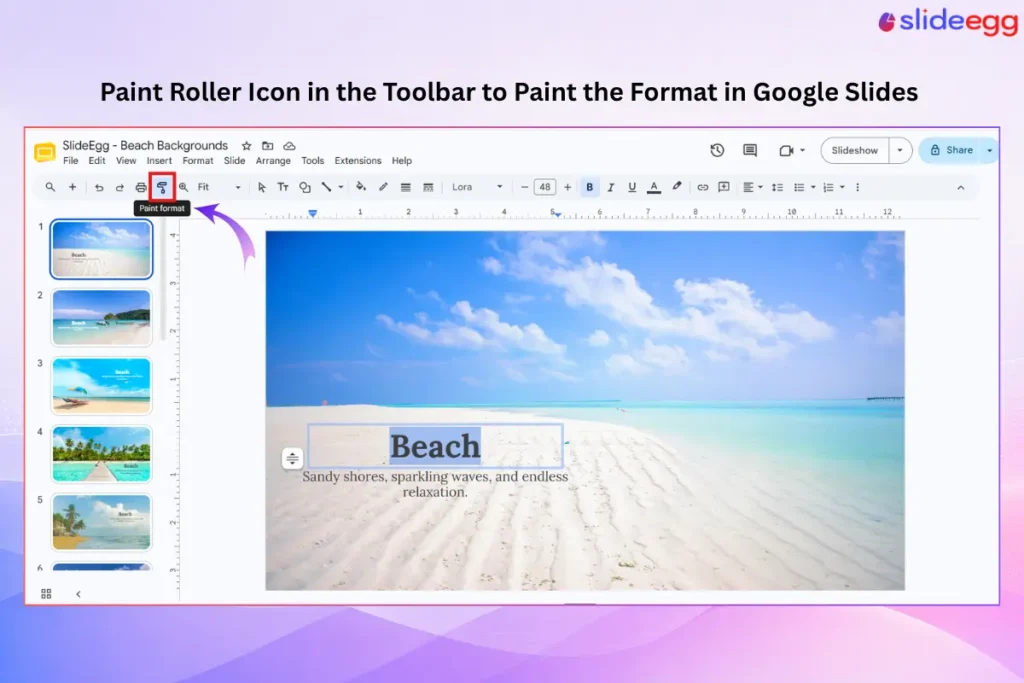The image size is (1024, 683).
Task: Open the View menu
Action: 126,161
